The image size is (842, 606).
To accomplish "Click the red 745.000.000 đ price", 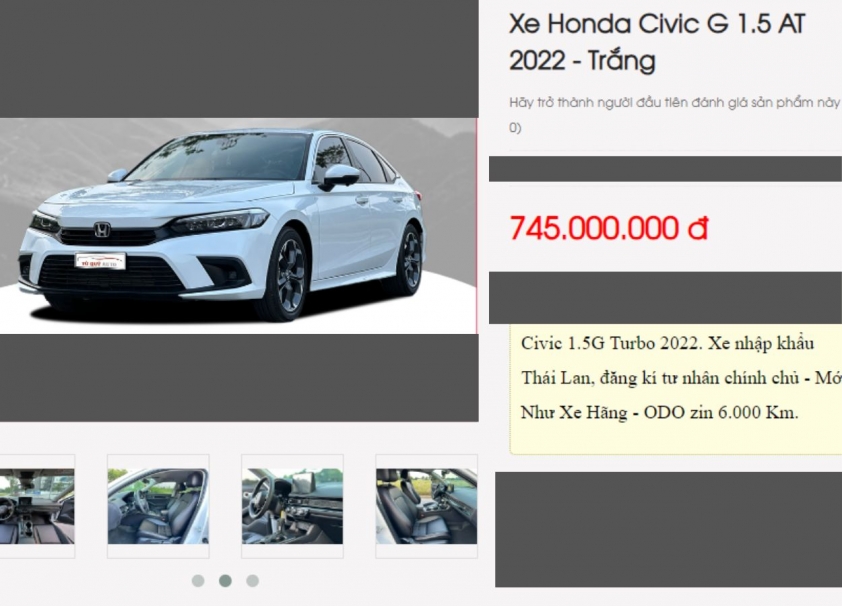I will tap(608, 228).
